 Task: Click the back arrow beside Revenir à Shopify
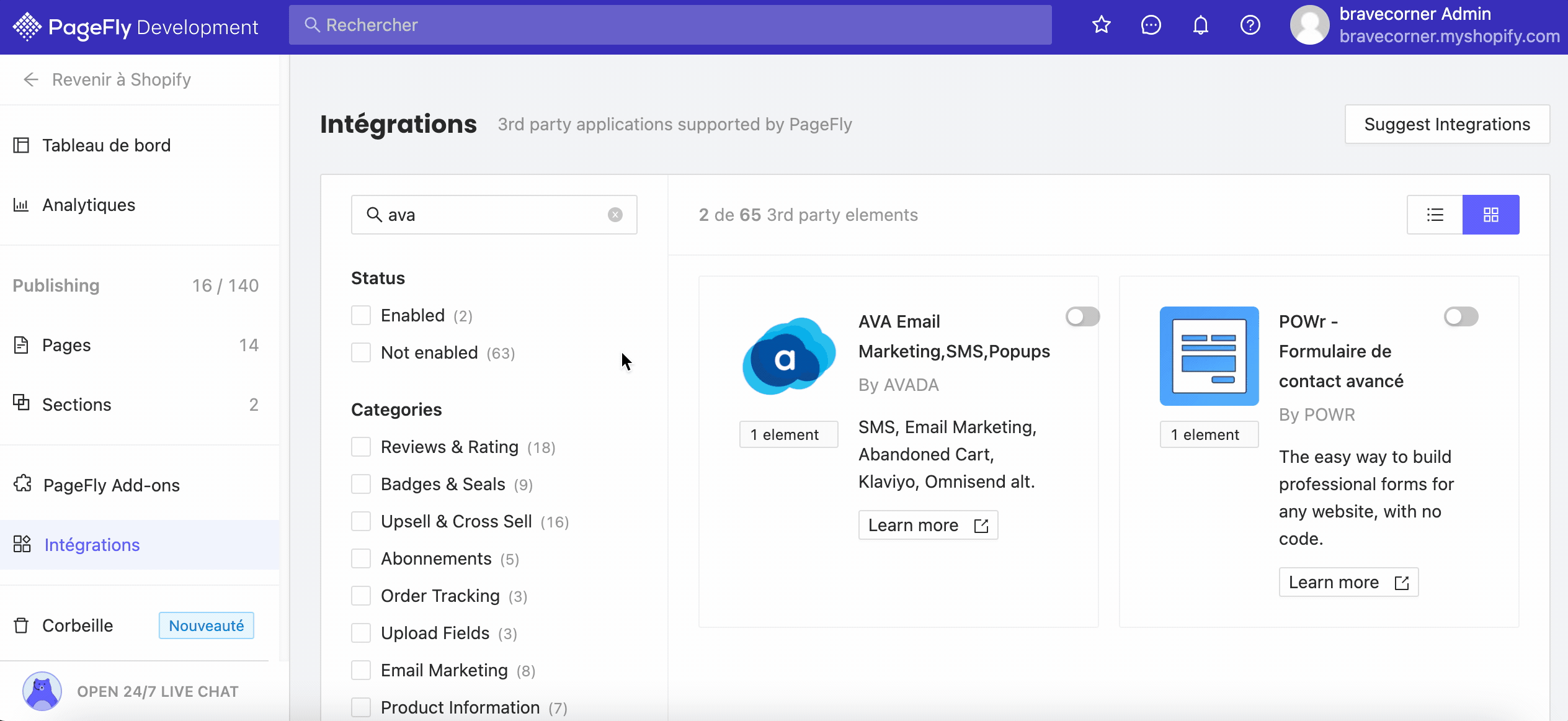(x=30, y=79)
